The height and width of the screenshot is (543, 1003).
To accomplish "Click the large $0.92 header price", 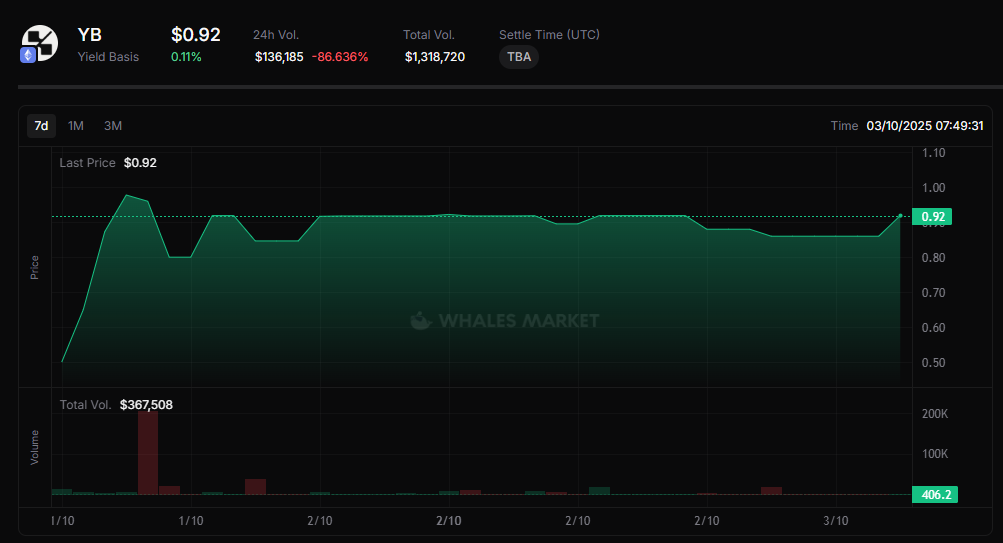I will coord(196,35).
